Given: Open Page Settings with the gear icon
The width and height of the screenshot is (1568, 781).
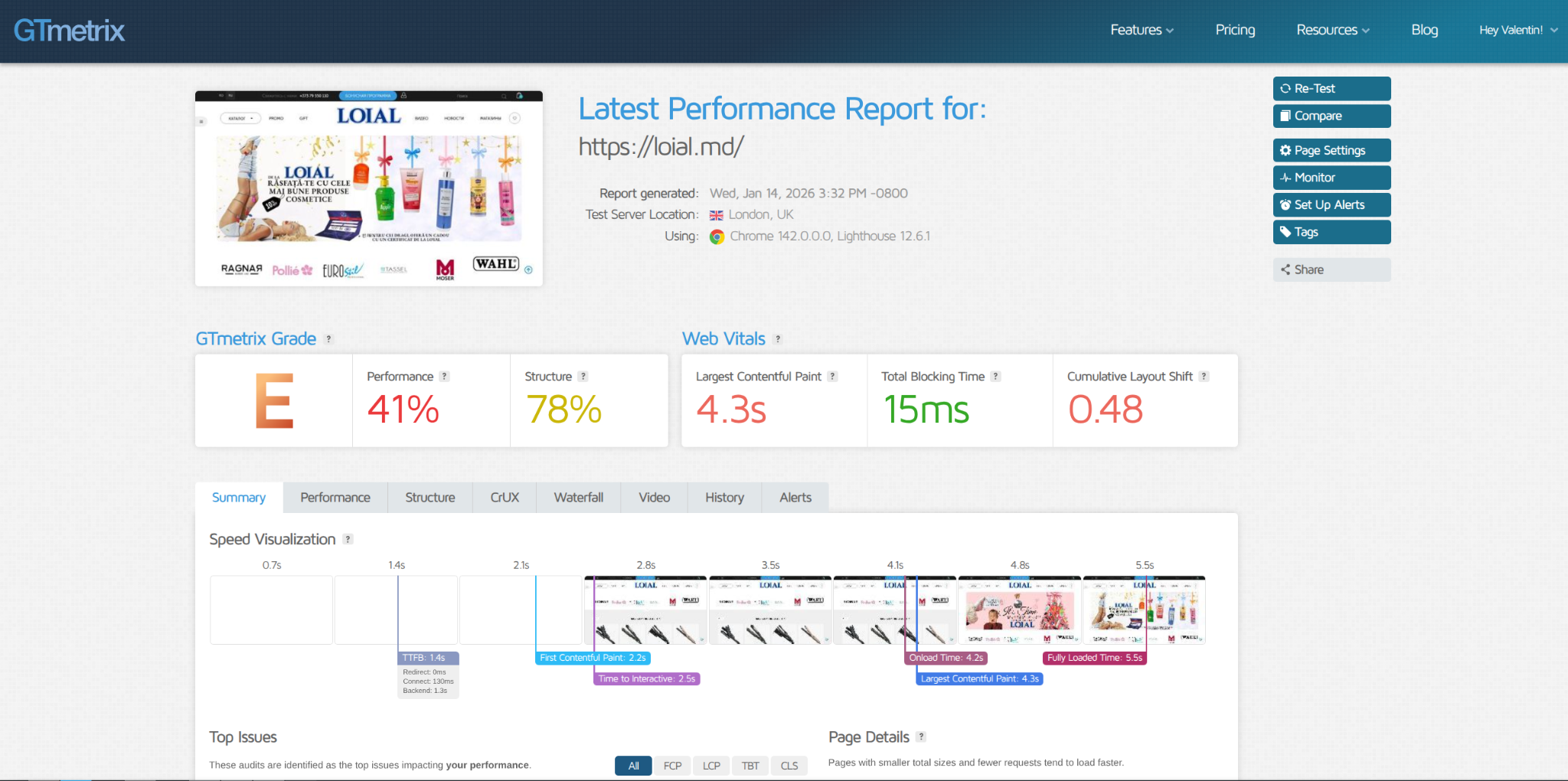Looking at the screenshot, I should [1331, 151].
